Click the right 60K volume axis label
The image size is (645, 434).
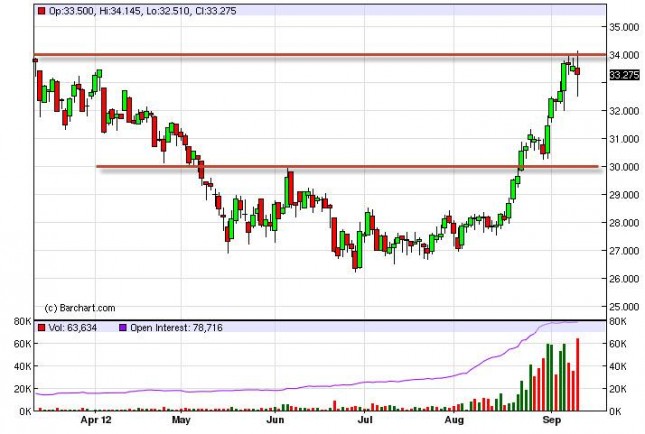click(618, 344)
